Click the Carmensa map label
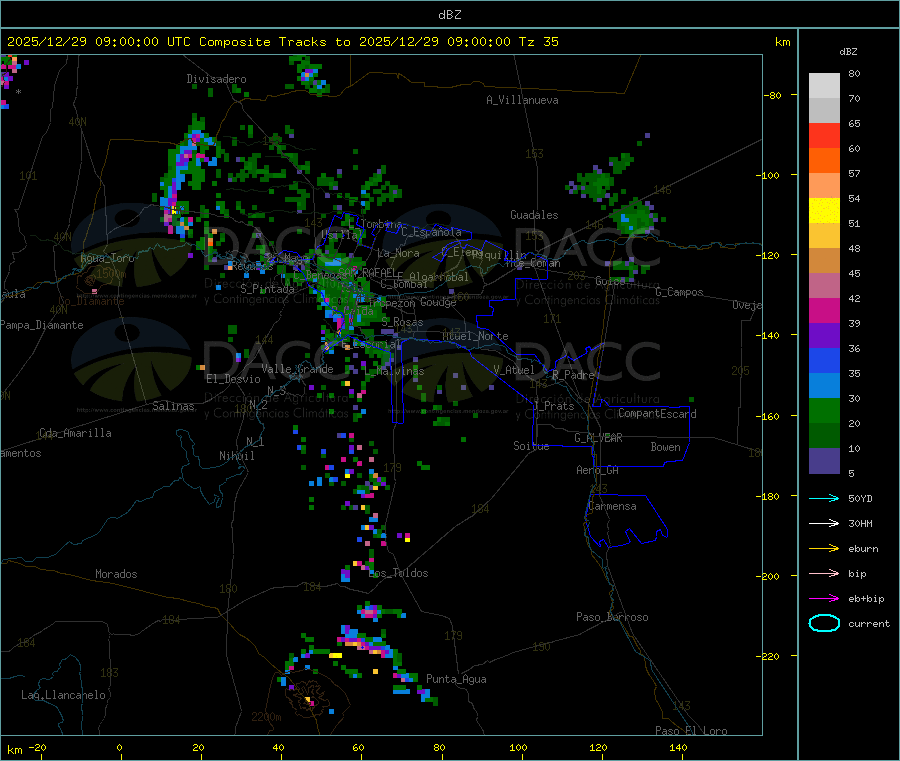The height and width of the screenshot is (761, 900). (612, 507)
